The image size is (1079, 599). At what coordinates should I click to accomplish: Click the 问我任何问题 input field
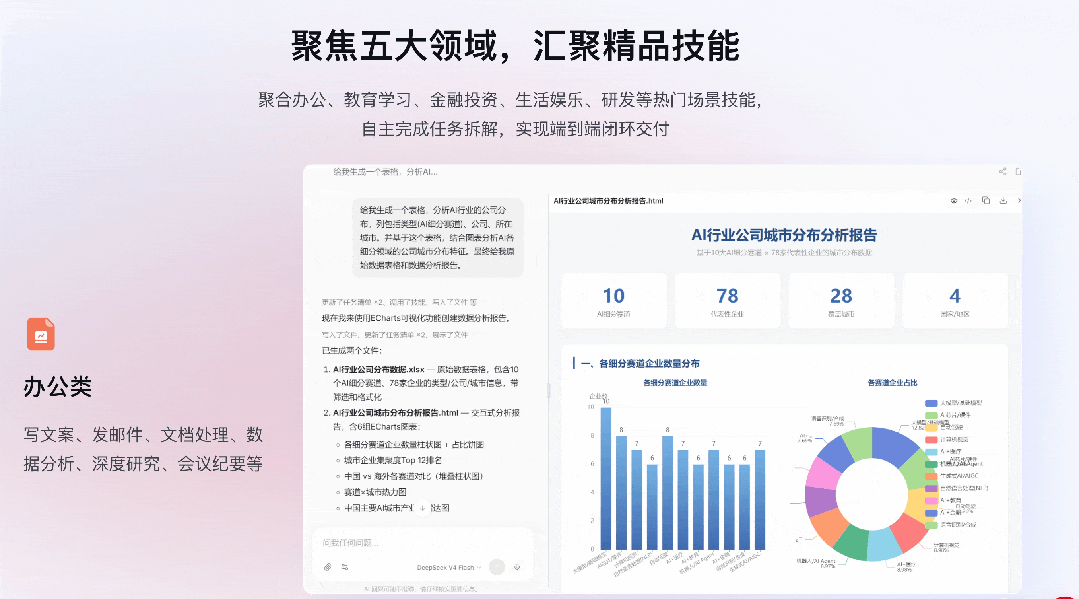point(423,543)
